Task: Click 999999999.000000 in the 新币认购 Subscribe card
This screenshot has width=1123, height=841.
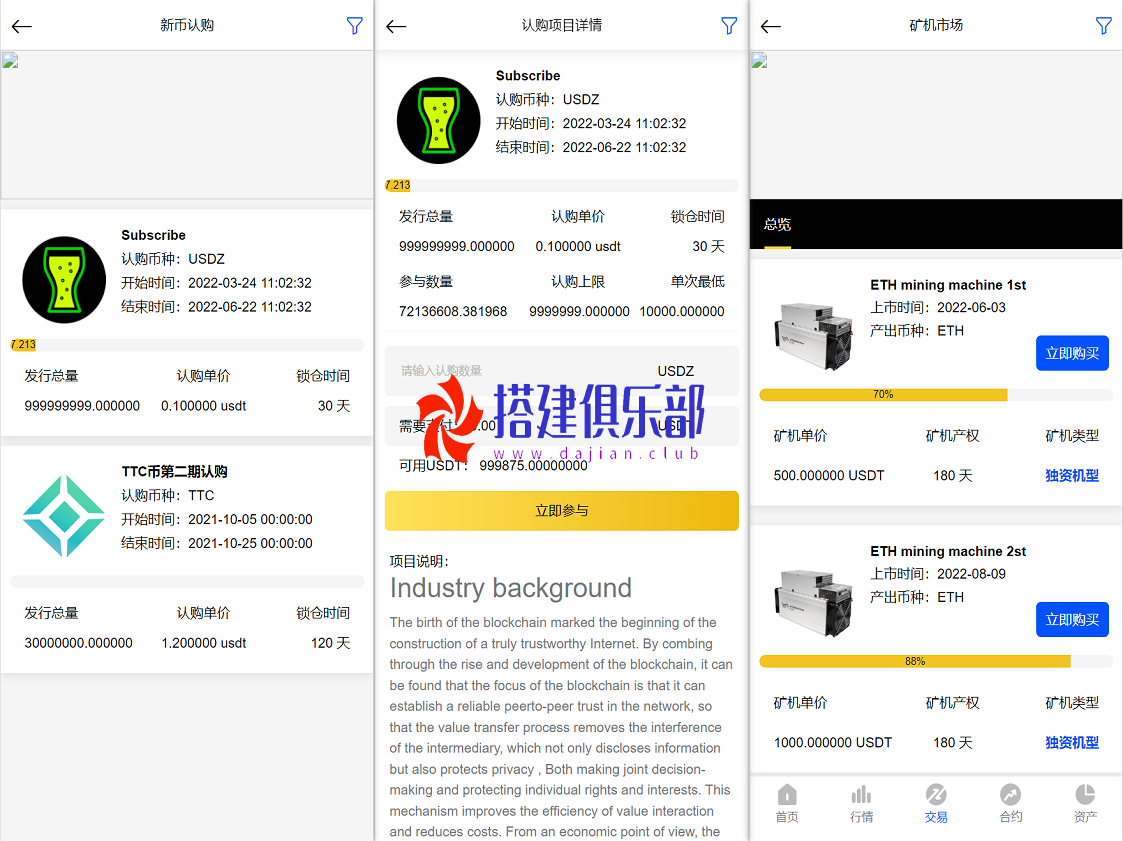Action: point(82,406)
